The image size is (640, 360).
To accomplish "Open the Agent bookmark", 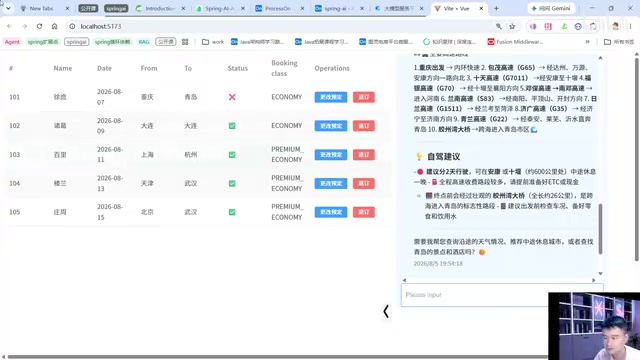I will click(12, 42).
